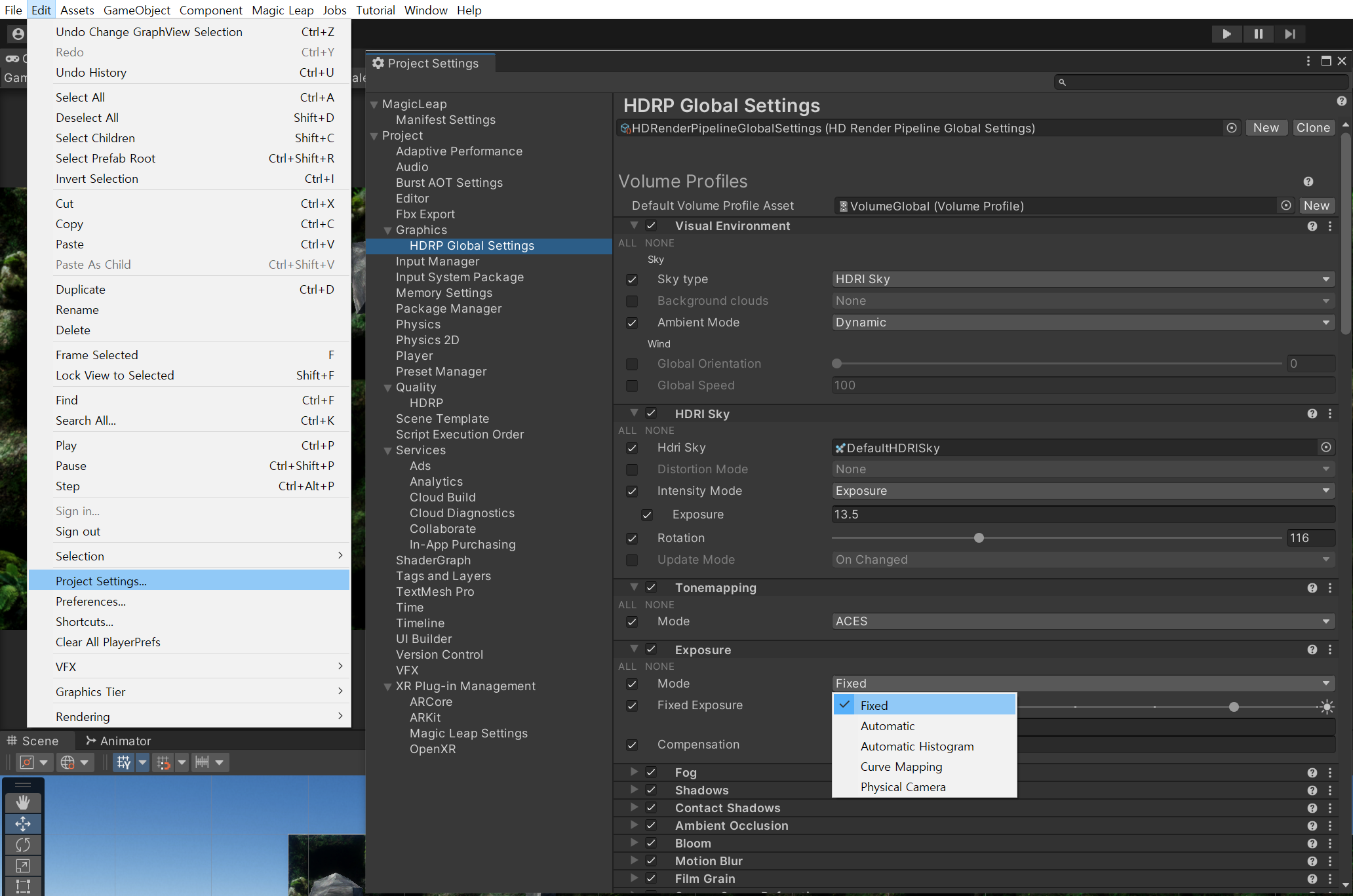Open HDRI Sky section three-dot menu
Screen dimensions: 1353x896
[1330, 414]
